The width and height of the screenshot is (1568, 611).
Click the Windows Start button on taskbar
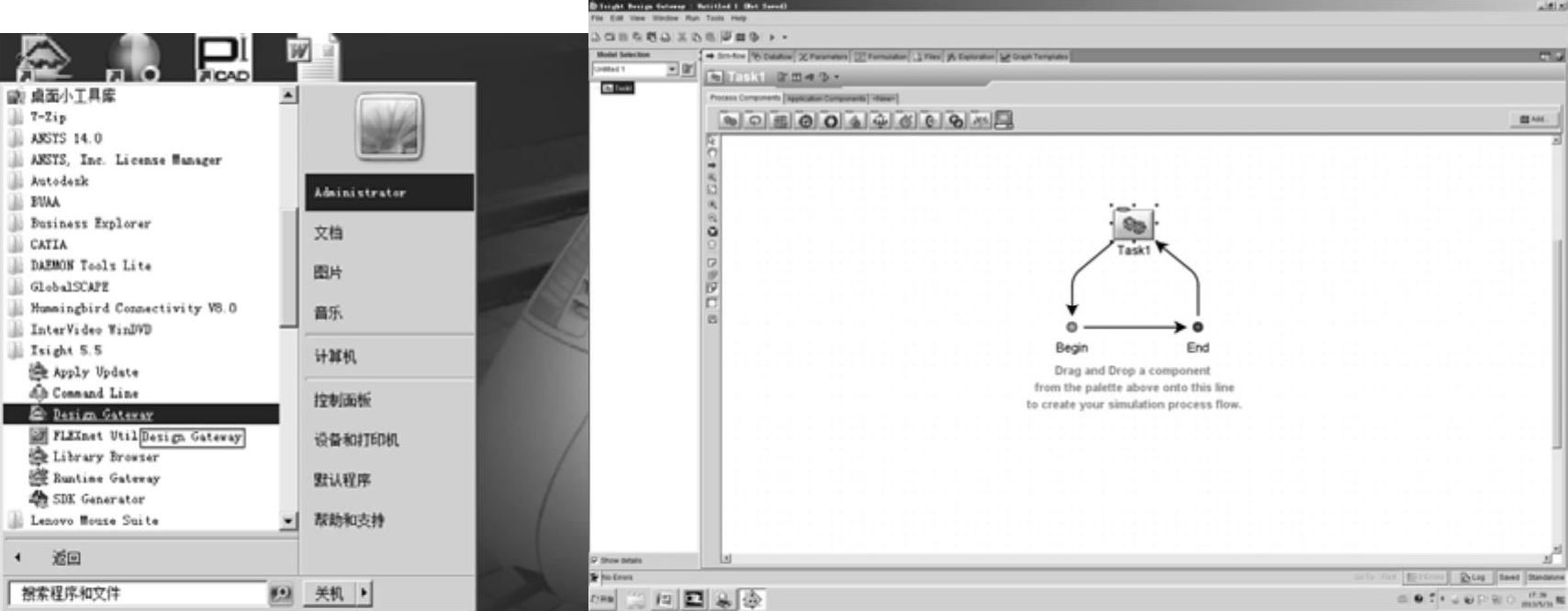tap(603, 600)
